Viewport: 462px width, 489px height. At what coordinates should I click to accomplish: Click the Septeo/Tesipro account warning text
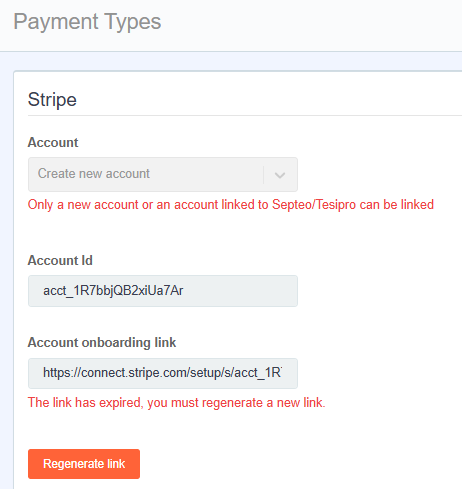231,205
